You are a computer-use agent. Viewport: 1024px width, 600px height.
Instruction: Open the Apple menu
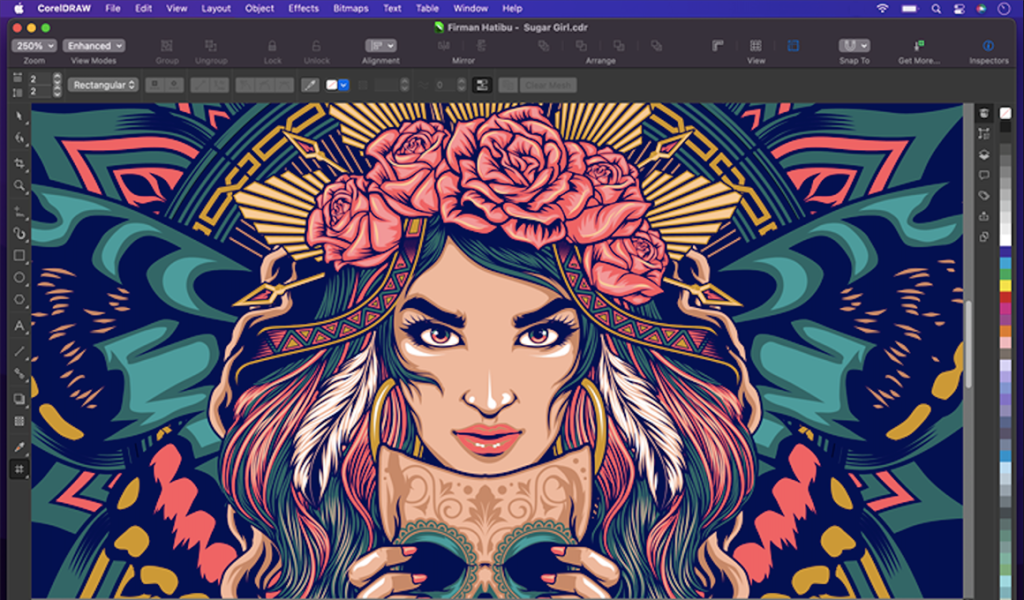click(18, 8)
